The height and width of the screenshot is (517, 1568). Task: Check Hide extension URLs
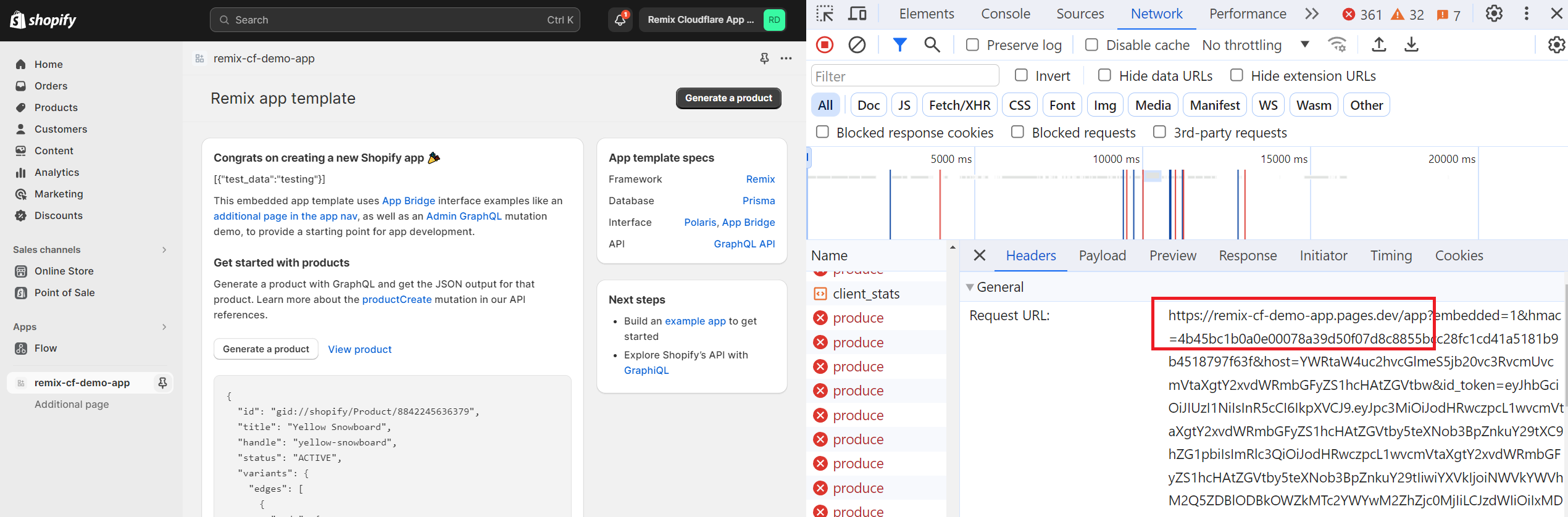(x=1236, y=75)
